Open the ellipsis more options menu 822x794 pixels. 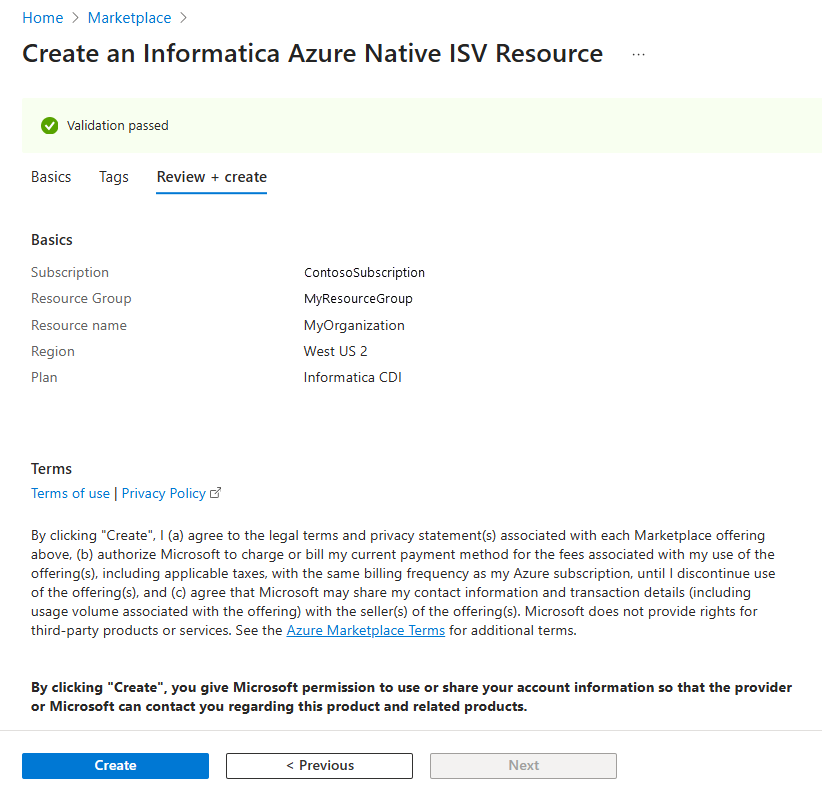click(x=638, y=53)
